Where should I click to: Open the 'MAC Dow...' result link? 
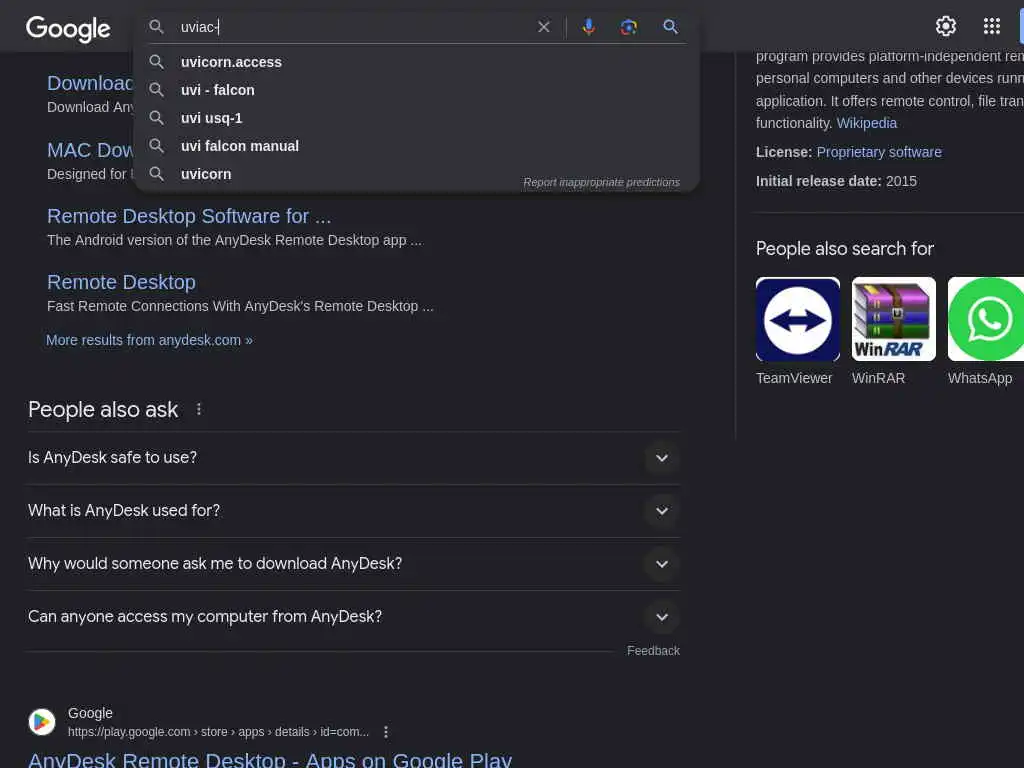[x=90, y=150]
